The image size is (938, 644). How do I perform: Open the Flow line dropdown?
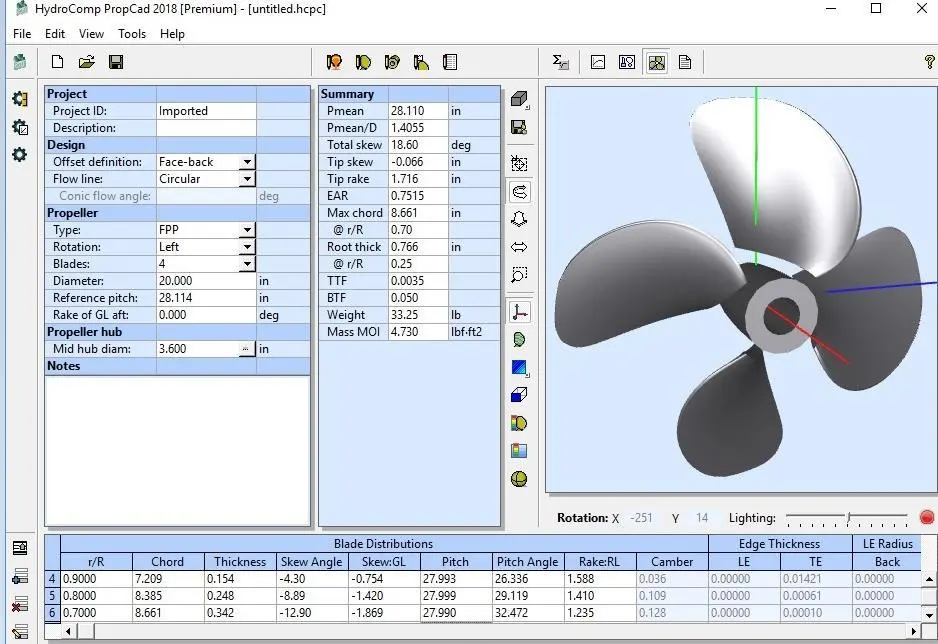coord(248,179)
